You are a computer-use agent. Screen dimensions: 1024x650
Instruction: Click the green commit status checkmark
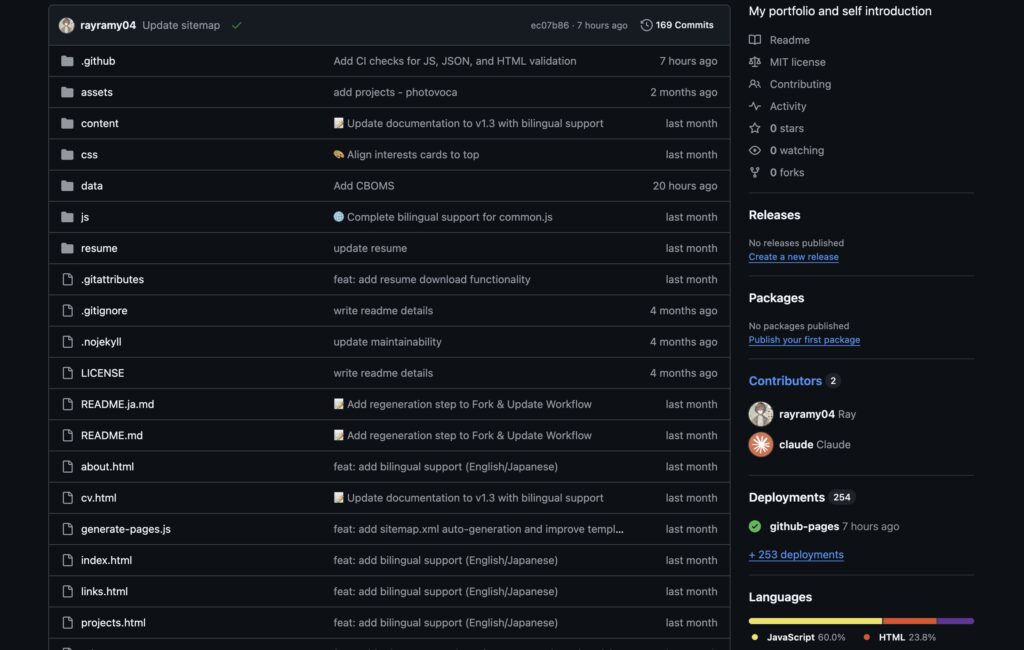(x=237, y=25)
